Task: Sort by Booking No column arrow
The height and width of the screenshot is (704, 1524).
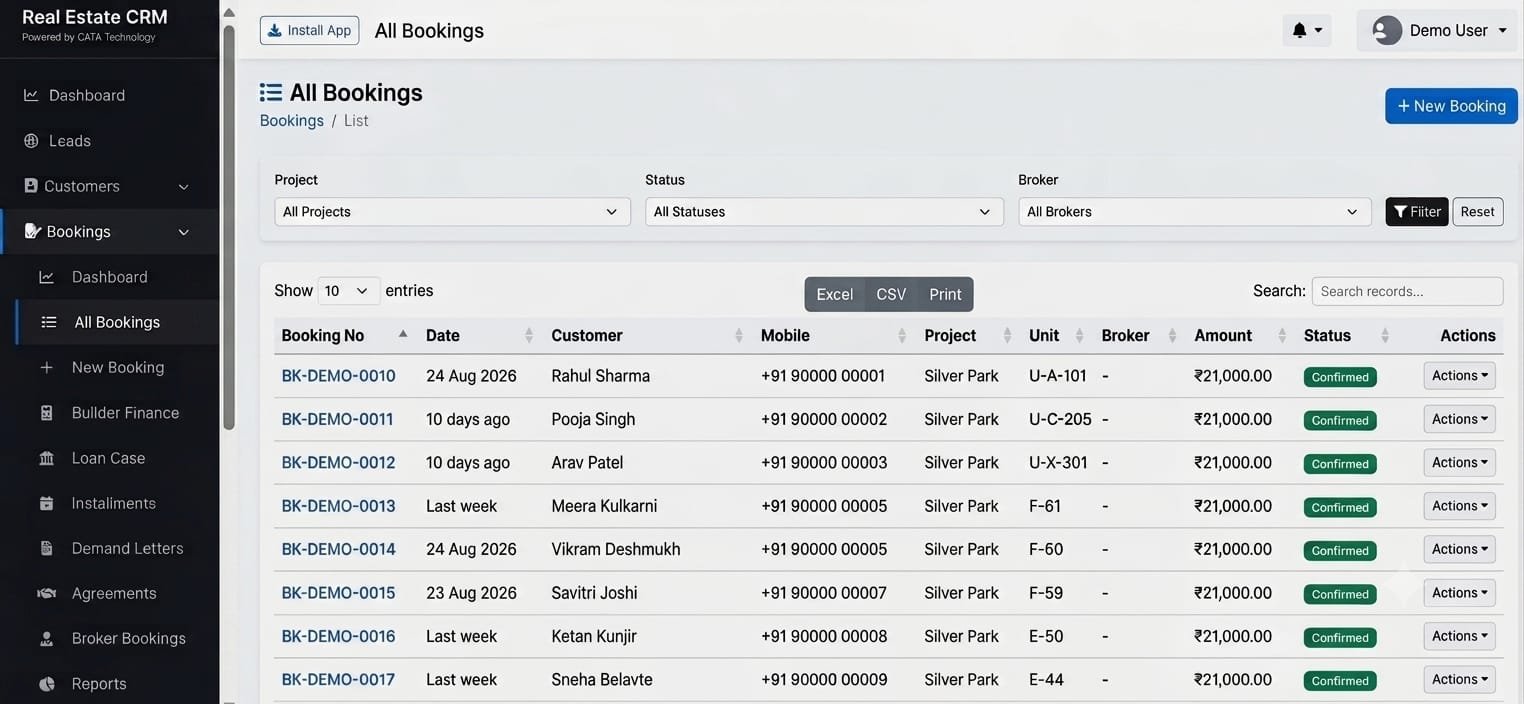Action: [403, 335]
